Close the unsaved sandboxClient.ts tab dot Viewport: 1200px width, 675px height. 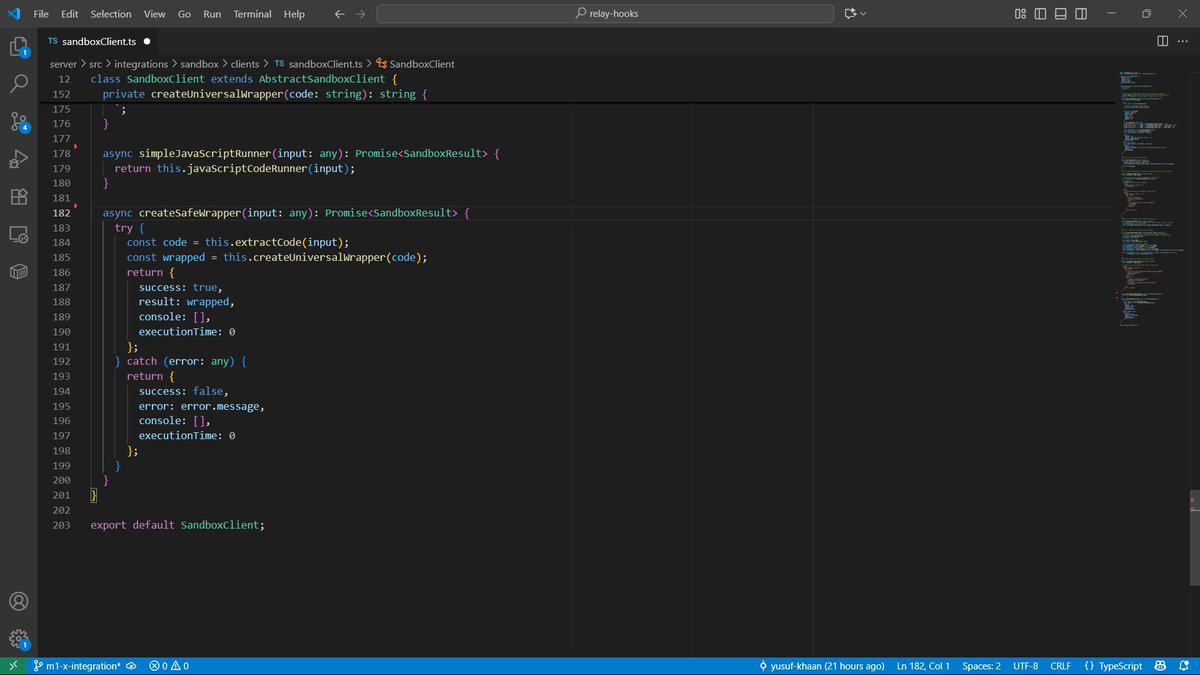[x=146, y=42]
